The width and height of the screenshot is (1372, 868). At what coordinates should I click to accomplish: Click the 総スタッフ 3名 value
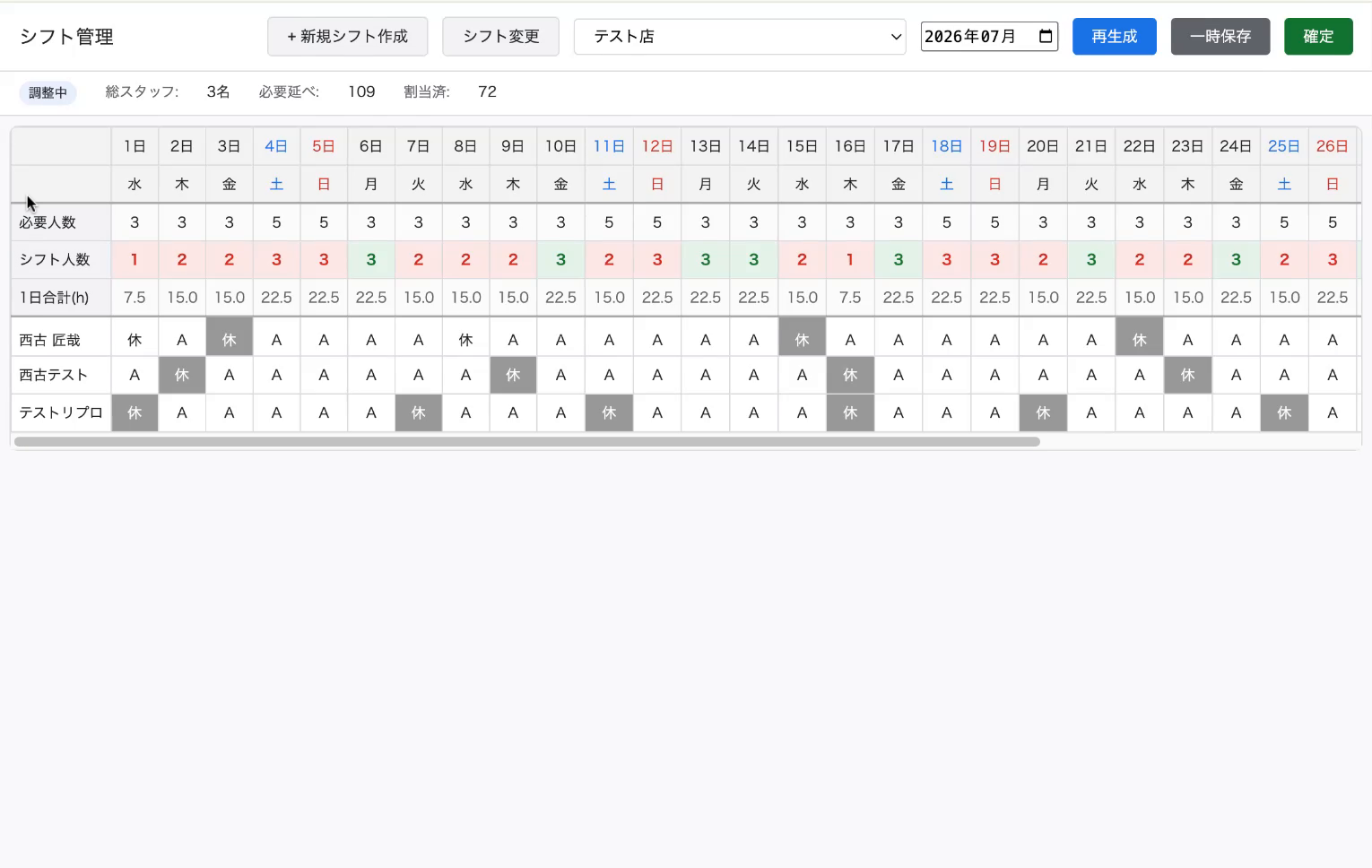(218, 91)
